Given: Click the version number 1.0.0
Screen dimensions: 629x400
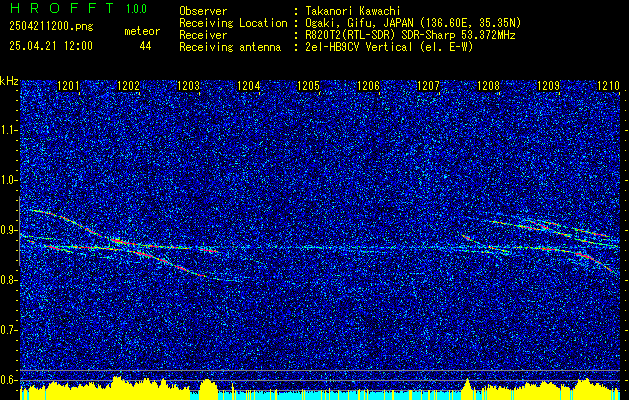Looking at the screenshot, I should tap(136, 9).
